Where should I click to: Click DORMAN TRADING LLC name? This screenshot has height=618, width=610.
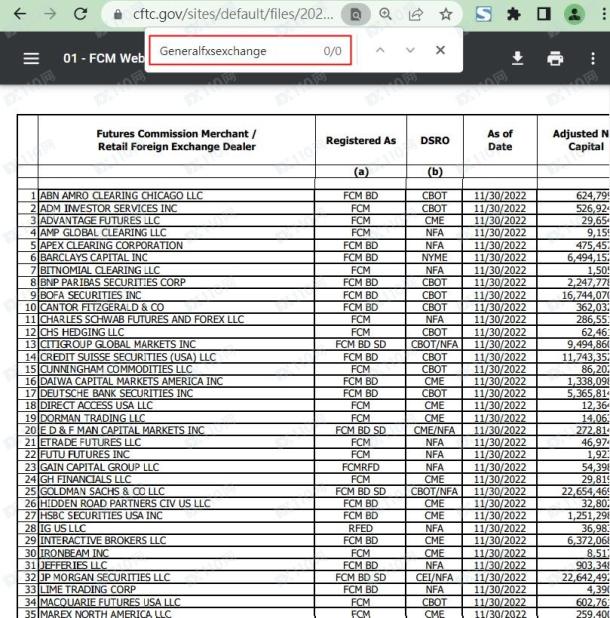93,418
